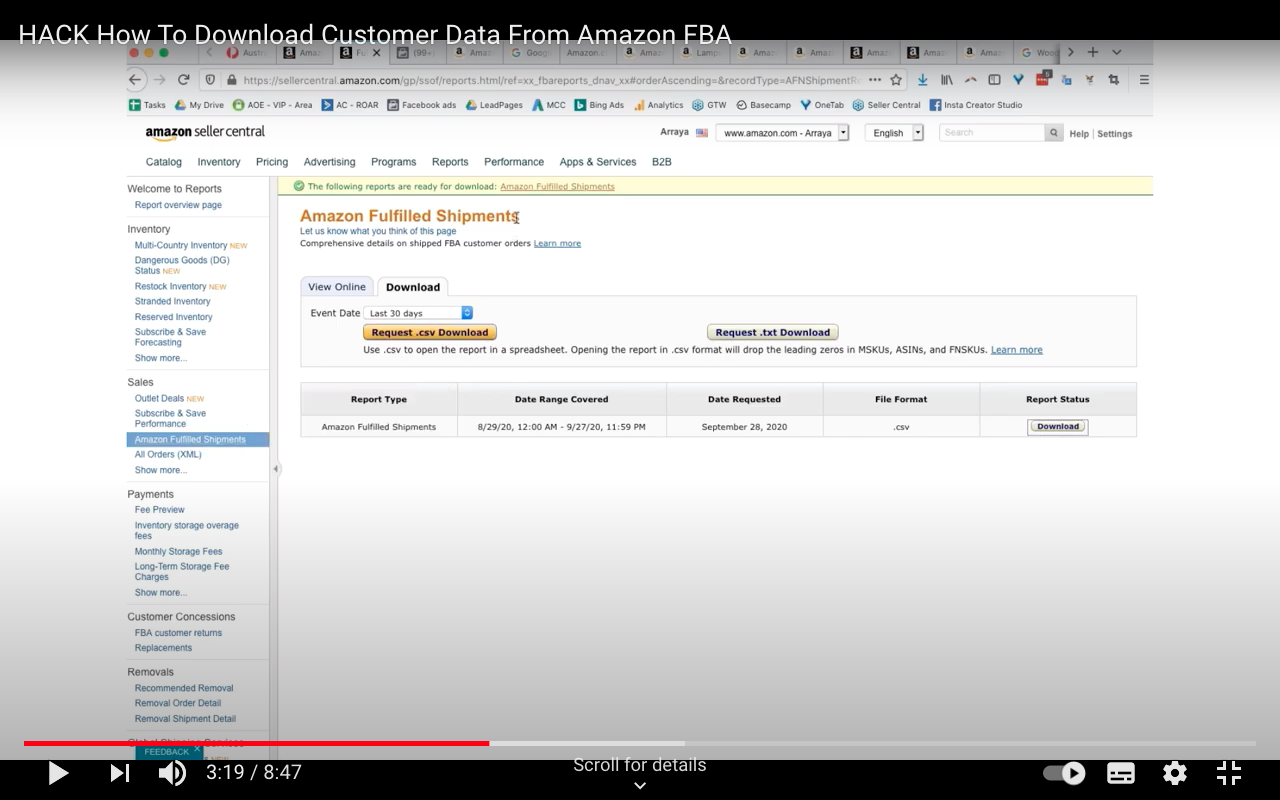
Task: Expand Show more under Sales
Action: 161,470
